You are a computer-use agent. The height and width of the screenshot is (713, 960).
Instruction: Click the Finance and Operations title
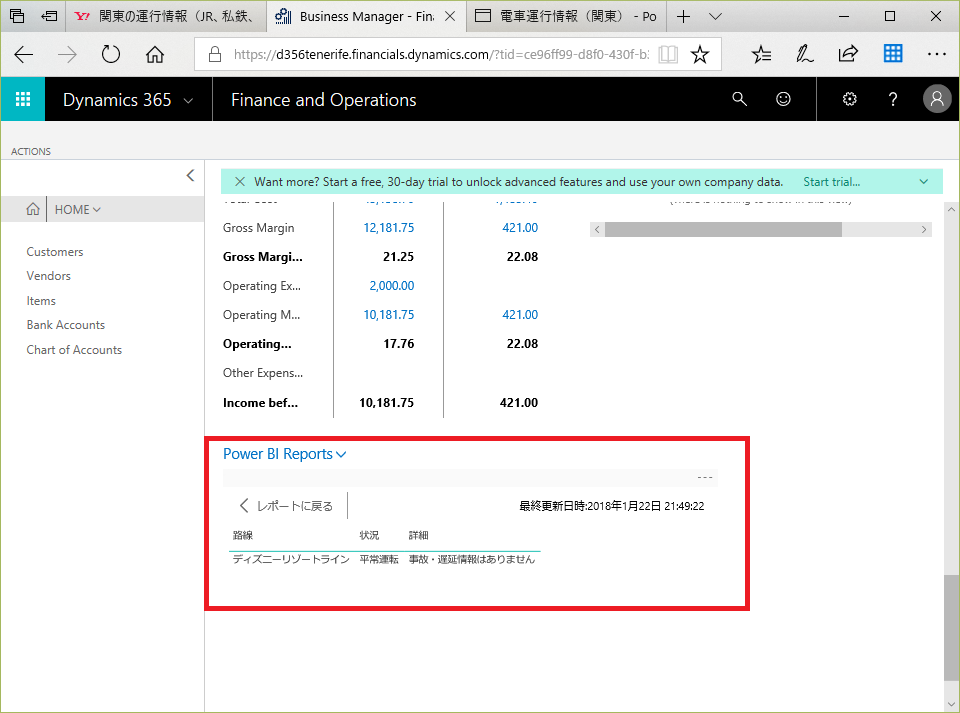(323, 100)
